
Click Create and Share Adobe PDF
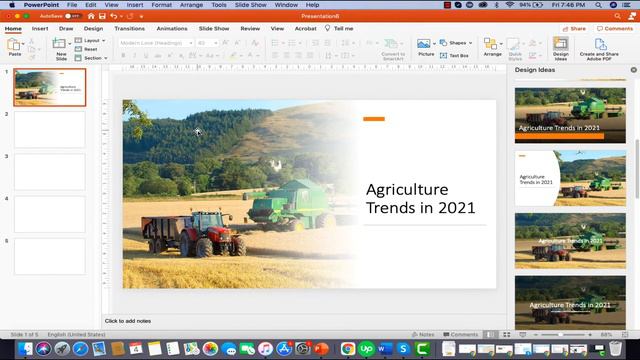(x=599, y=49)
